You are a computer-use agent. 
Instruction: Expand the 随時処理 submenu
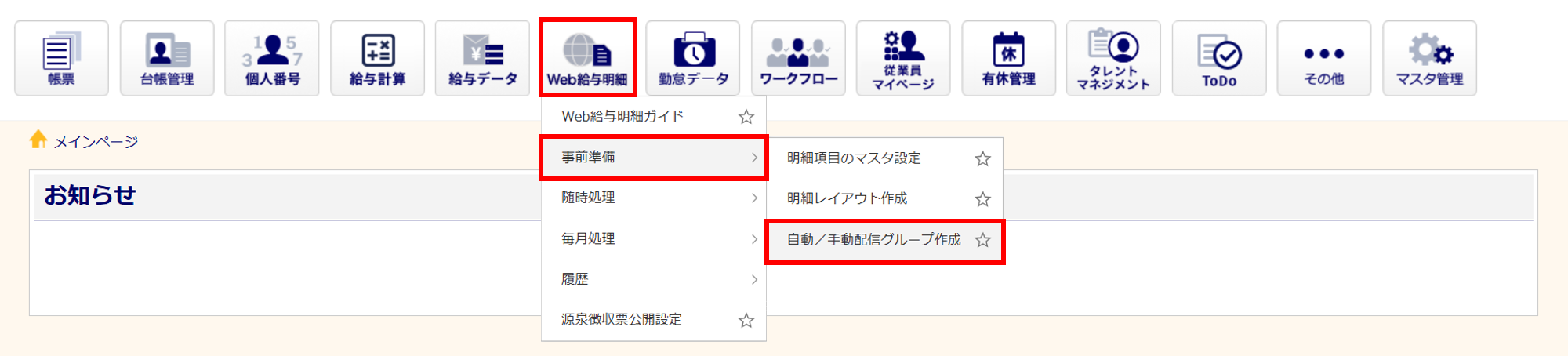point(654,198)
